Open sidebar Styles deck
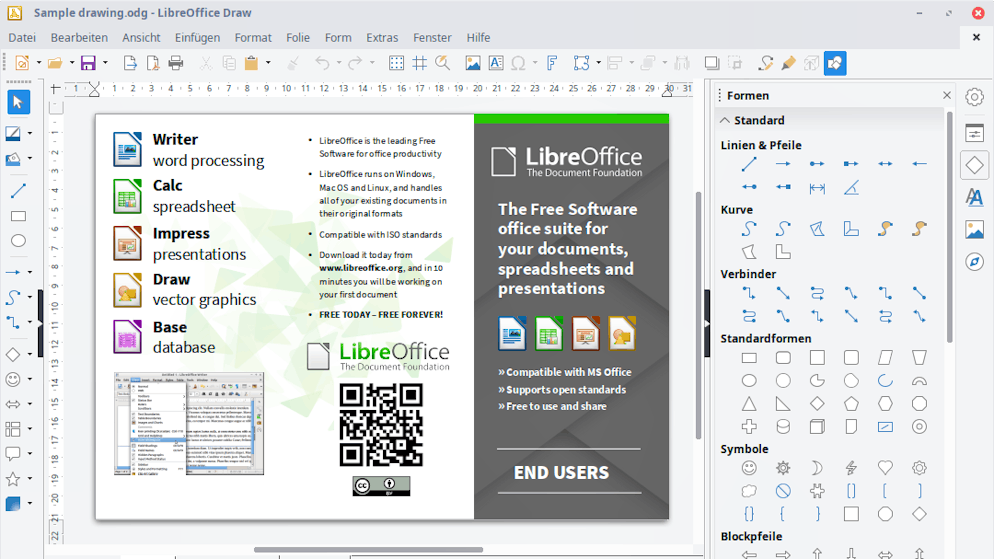Screen dimensions: 994x559 pos(974,197)
